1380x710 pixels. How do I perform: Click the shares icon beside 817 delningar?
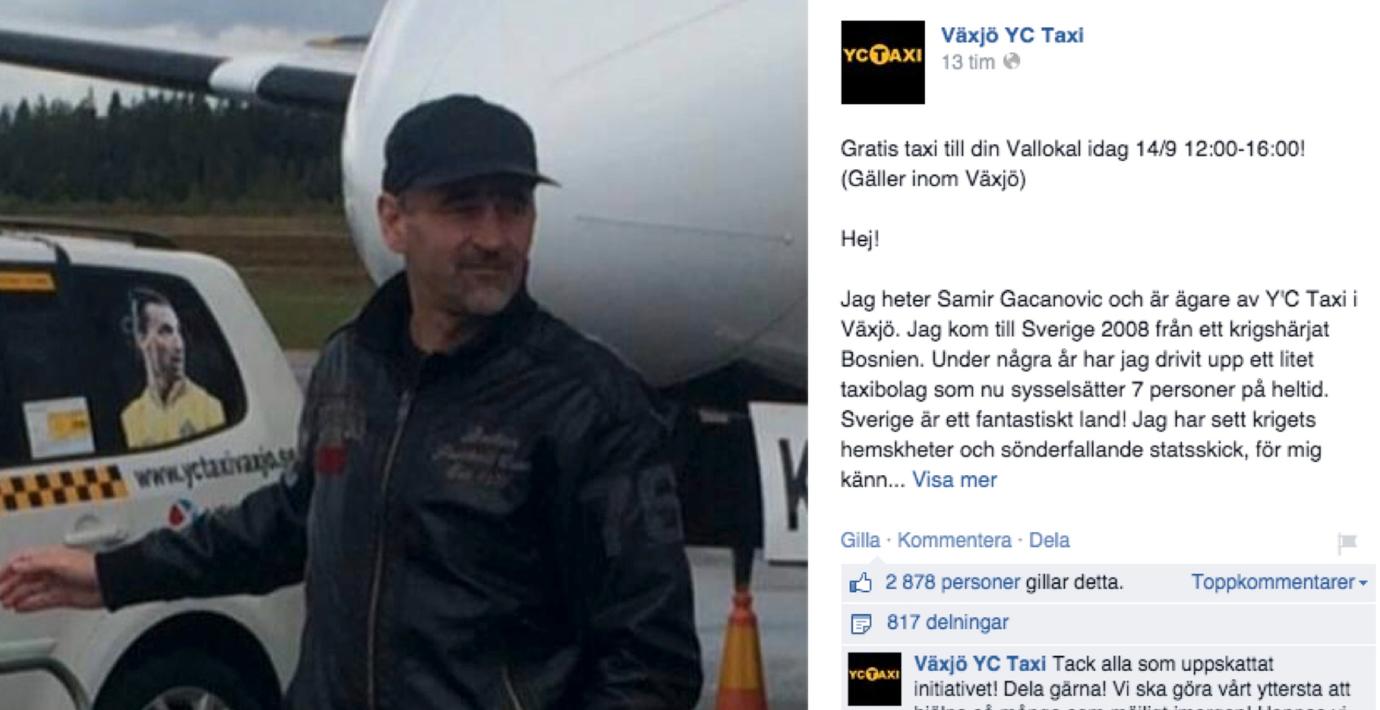pos(858,622)
